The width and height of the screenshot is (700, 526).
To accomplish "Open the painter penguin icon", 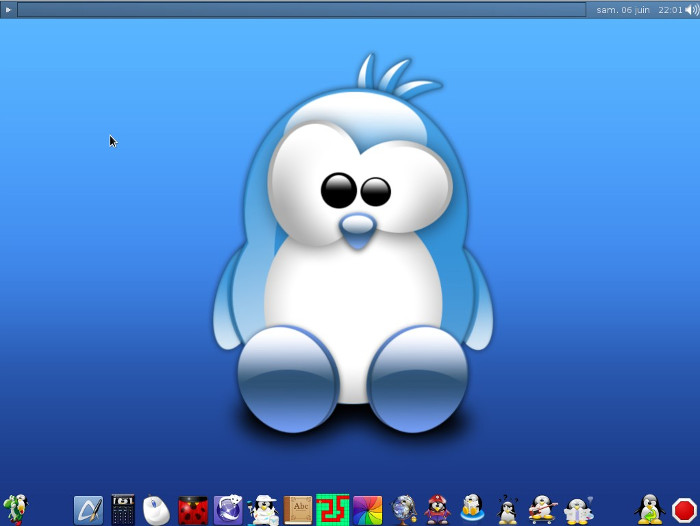I will click(263, 510).
